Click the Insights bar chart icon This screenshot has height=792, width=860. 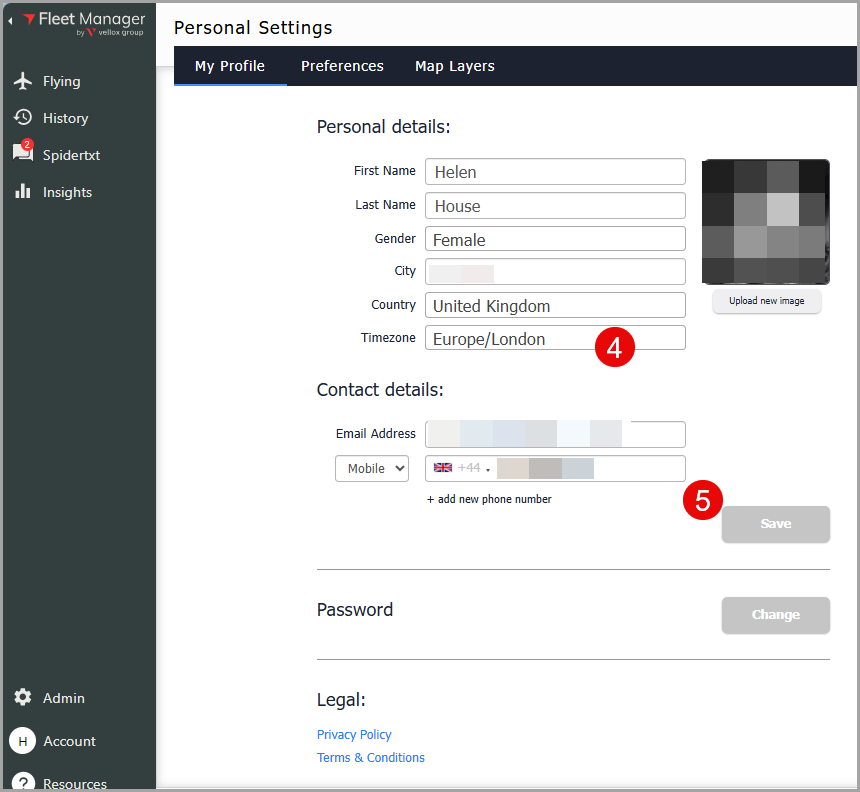click(23, 192)
